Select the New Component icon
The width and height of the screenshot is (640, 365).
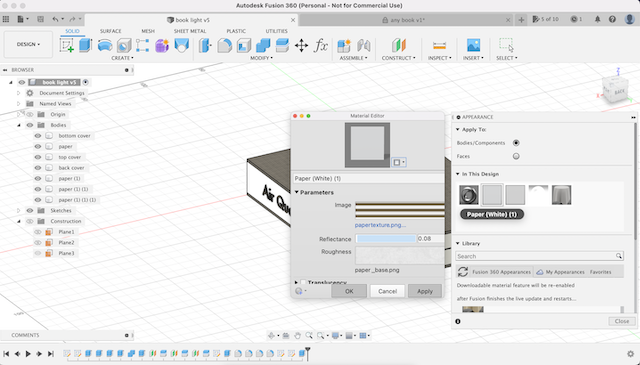coord(344,45)
